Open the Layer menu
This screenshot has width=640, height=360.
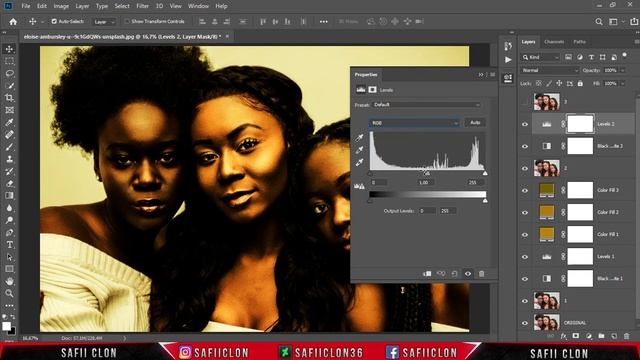[82, 6]
